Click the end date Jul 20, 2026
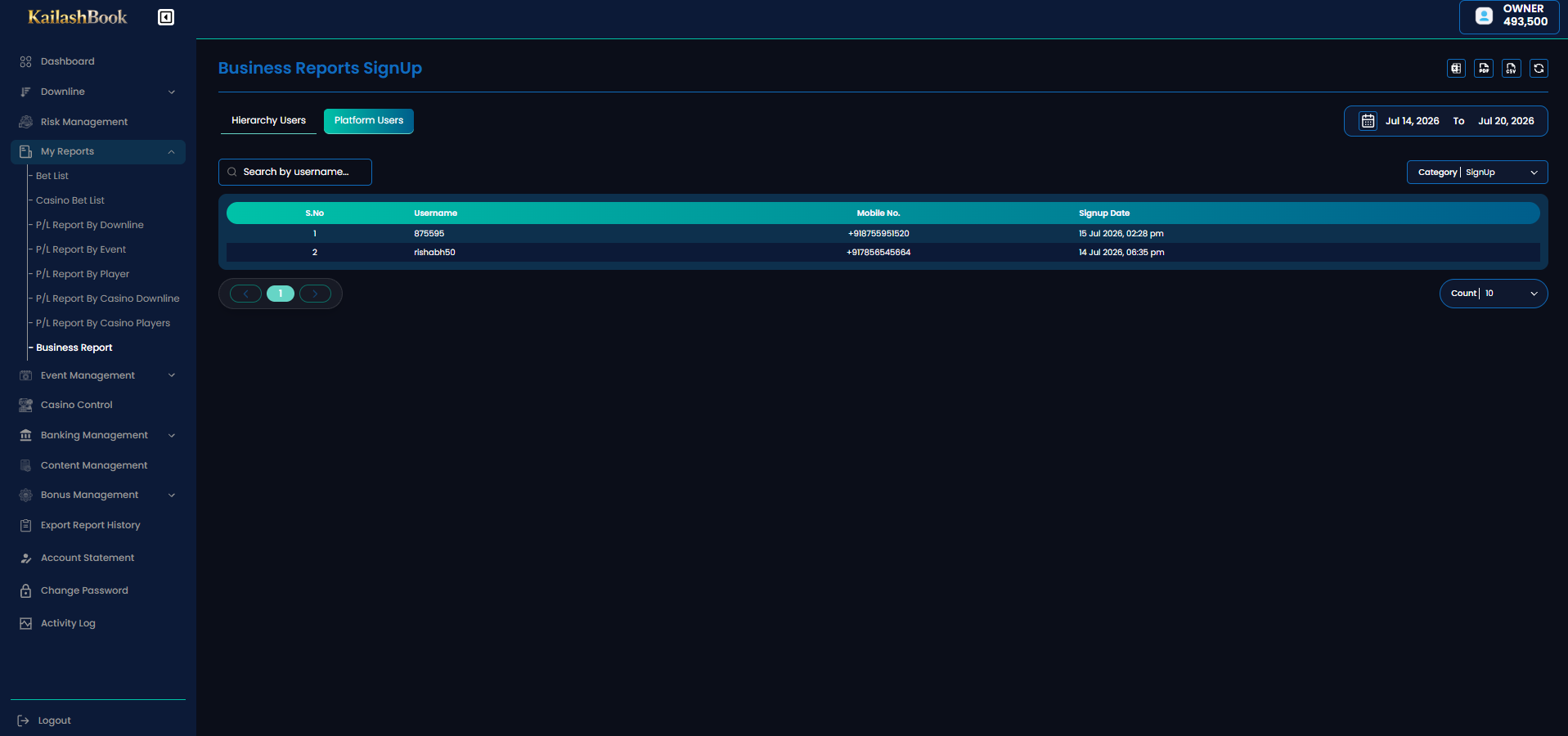 tap(1506, 121)
